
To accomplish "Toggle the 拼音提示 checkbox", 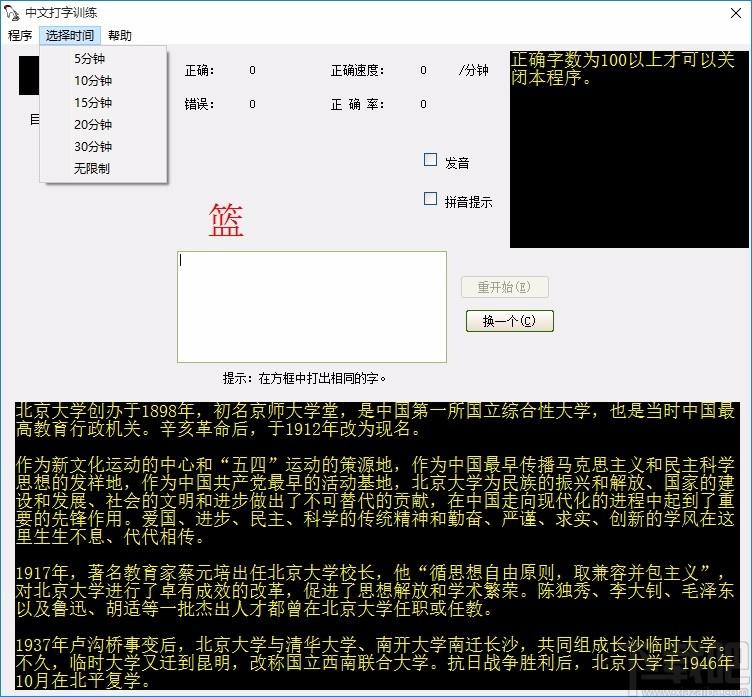I will pyautogui.click(x=431, y=199).
